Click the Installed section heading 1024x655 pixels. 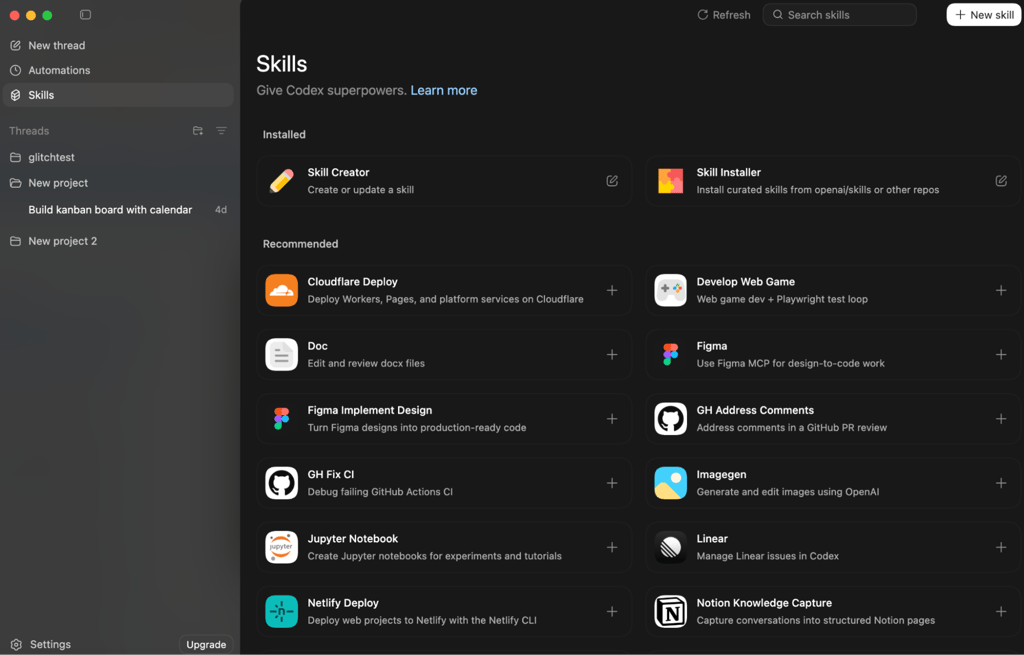pyautogui.click(x=284, y=135)
